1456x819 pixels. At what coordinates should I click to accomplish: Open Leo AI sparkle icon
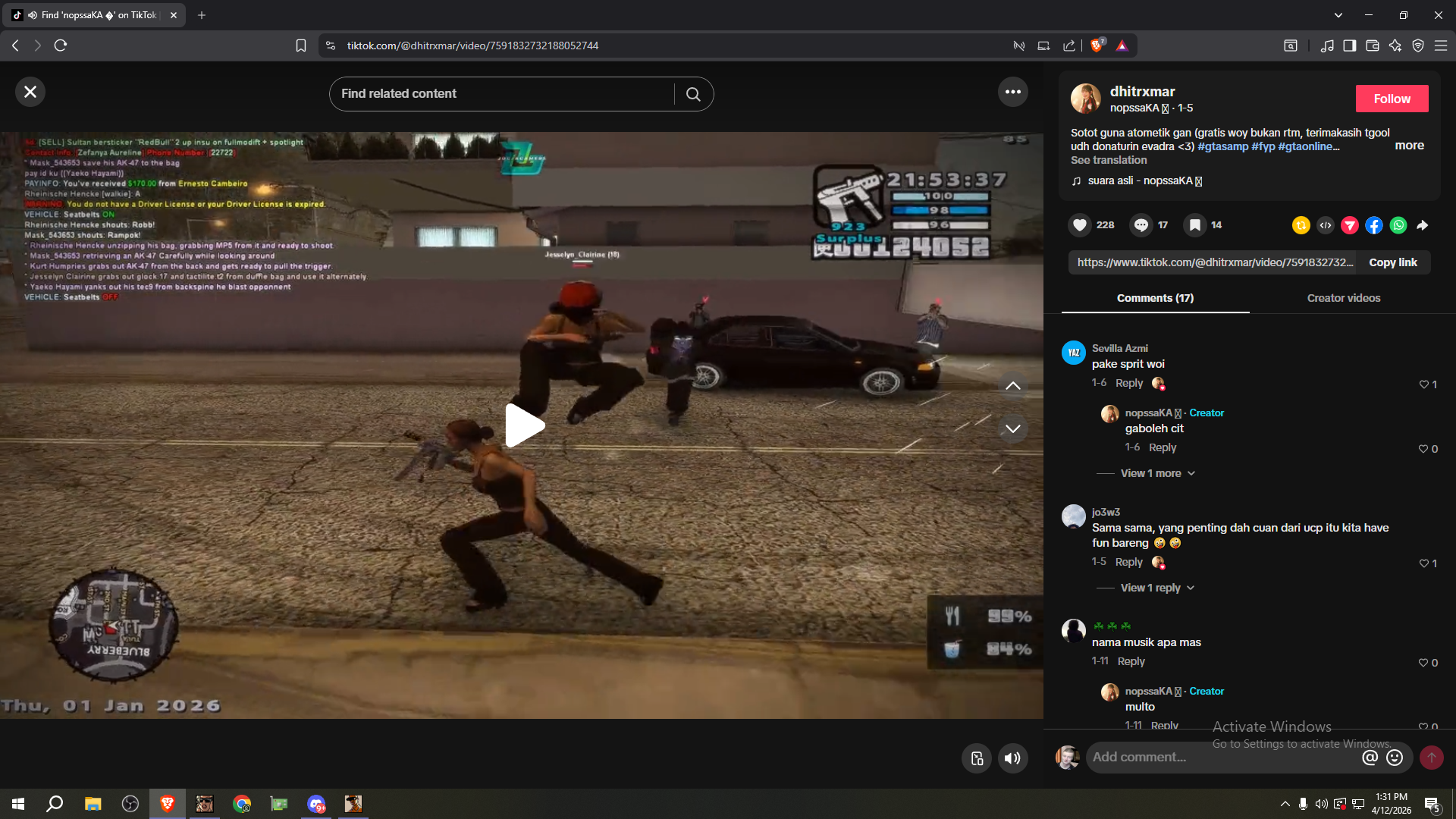pyautogui.click(x=1395, y=45)
